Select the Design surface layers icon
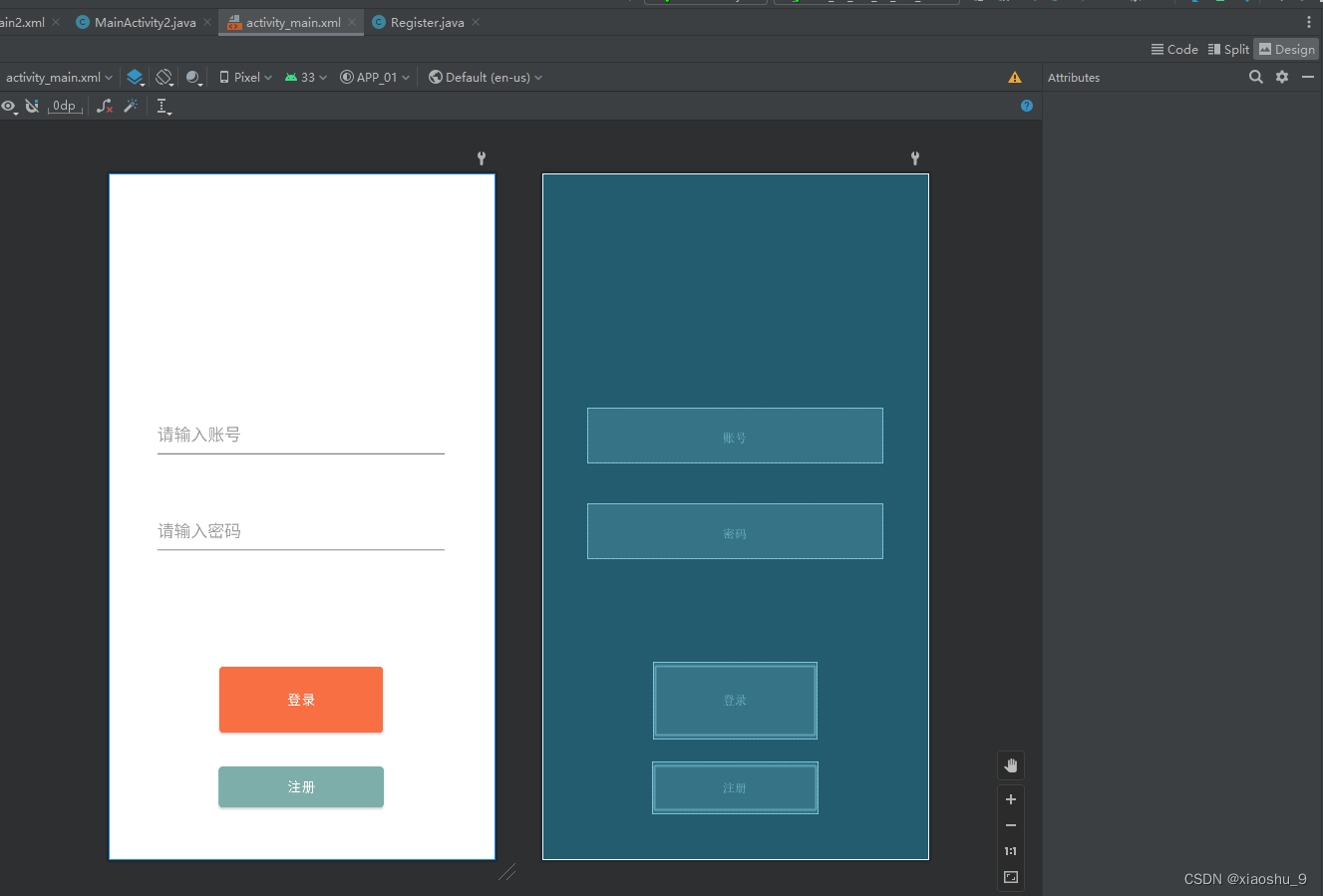Viewport: 1323px width, 896px height. pyautogui.click(x=136, y=77)
